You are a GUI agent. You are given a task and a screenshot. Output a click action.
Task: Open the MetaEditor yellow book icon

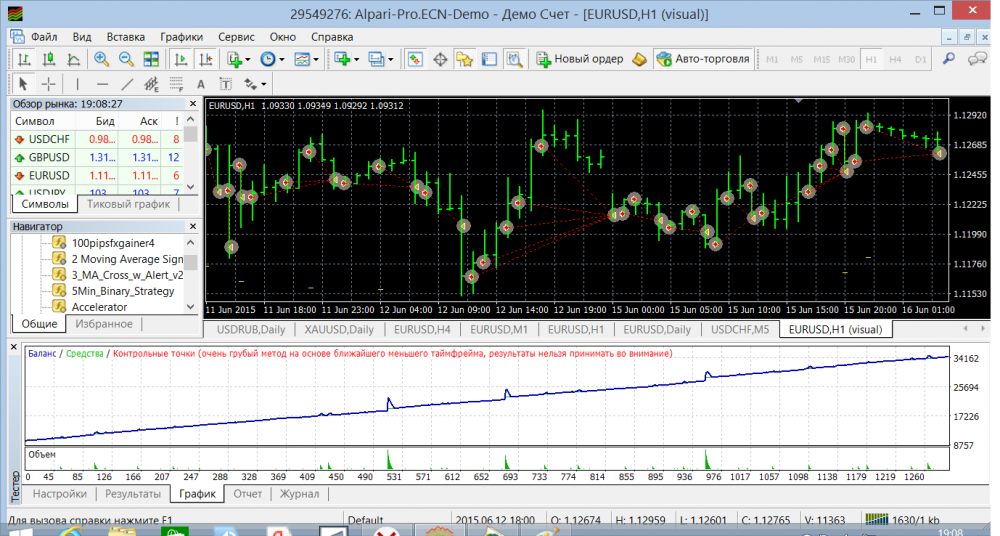[x=639, y=59]
